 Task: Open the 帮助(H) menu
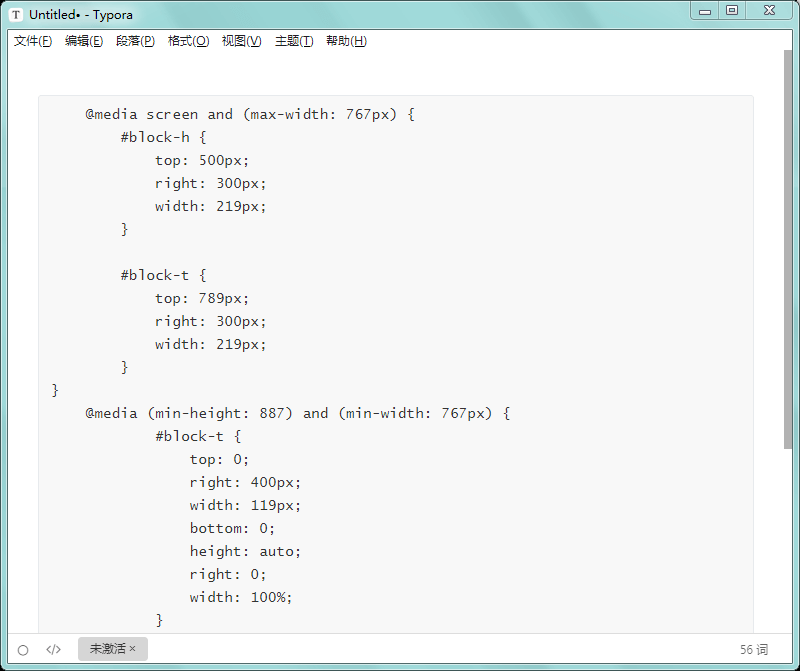346,41
